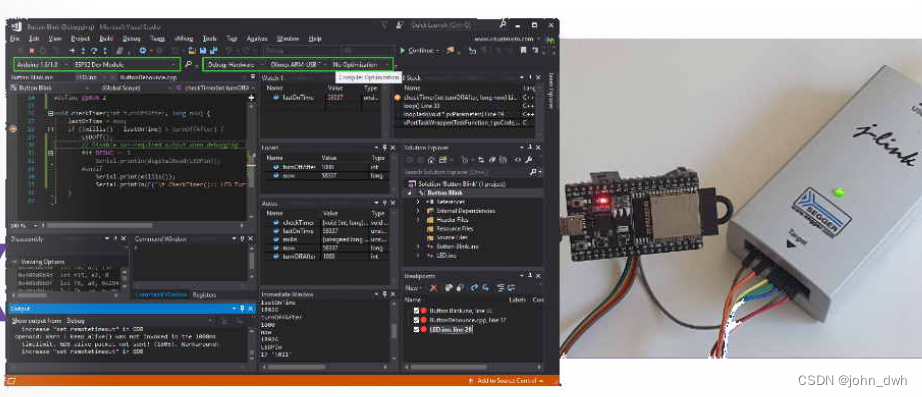
Task: Click the blue Save icon in toolbar
Action: [202, 51]
